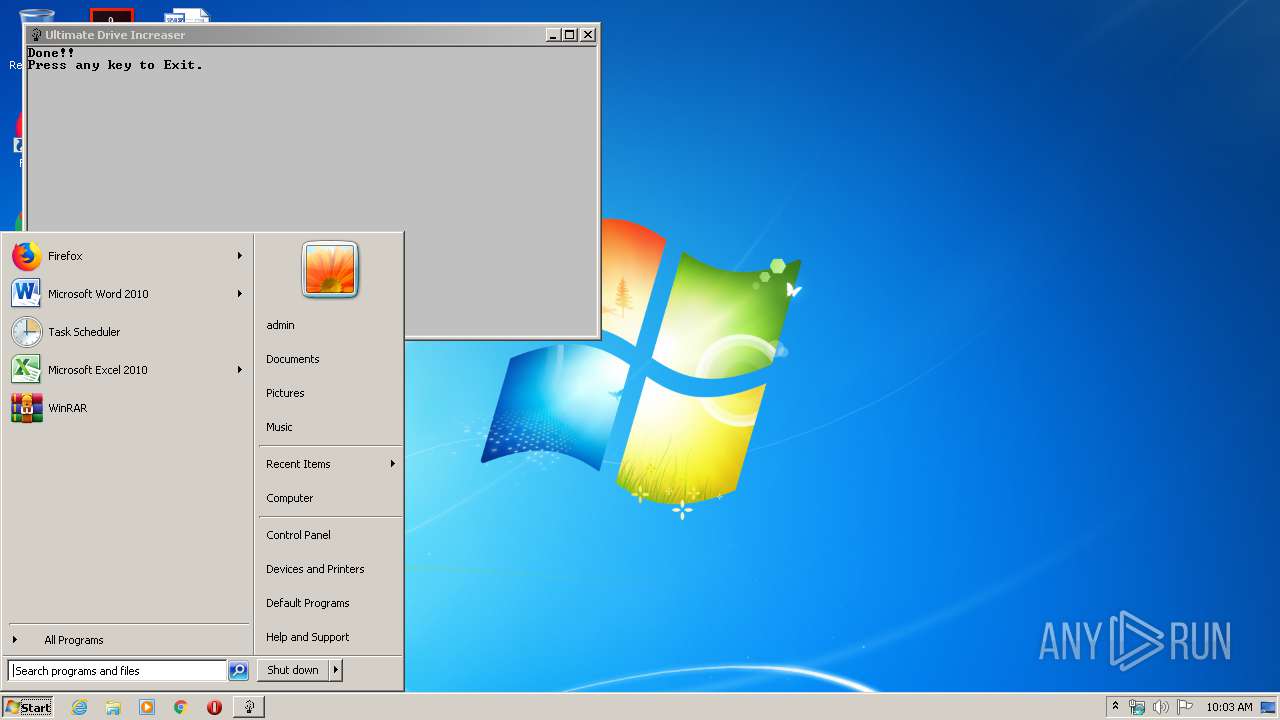Viewport: 1280px width, 720px height.
Task: Open Music library link
Action: pos(330,427)
